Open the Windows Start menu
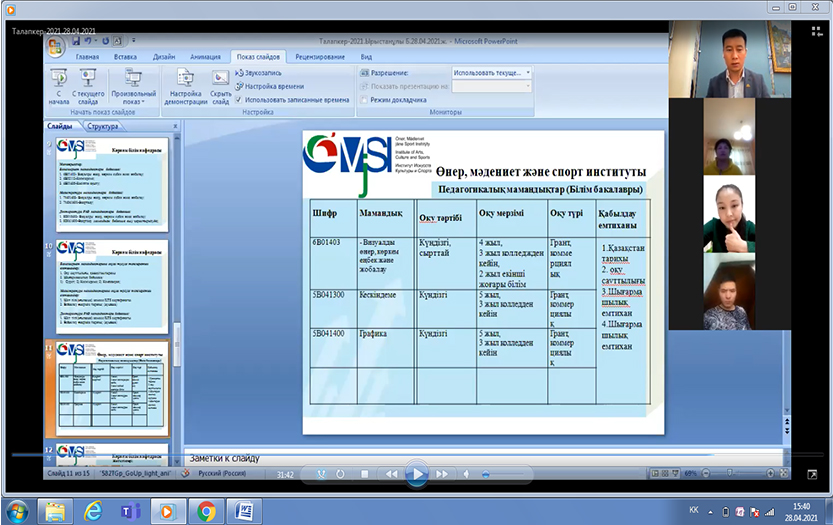The image size is (833, 525). pos(18,512)
